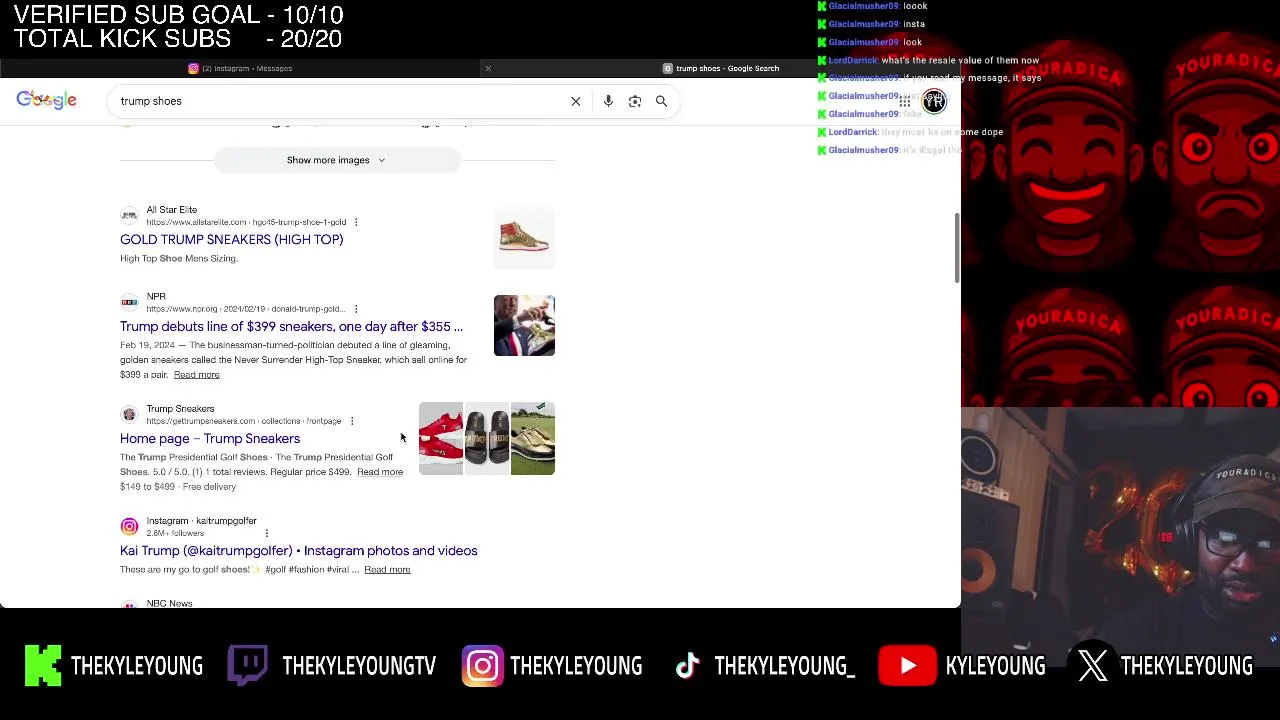Switch to Instagram Messages tab

240,68
